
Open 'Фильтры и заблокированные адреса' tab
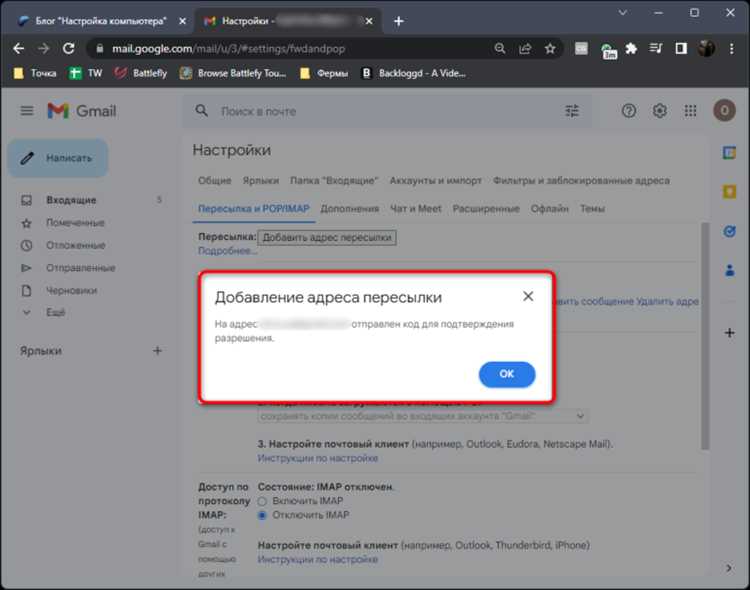point(581,180)
